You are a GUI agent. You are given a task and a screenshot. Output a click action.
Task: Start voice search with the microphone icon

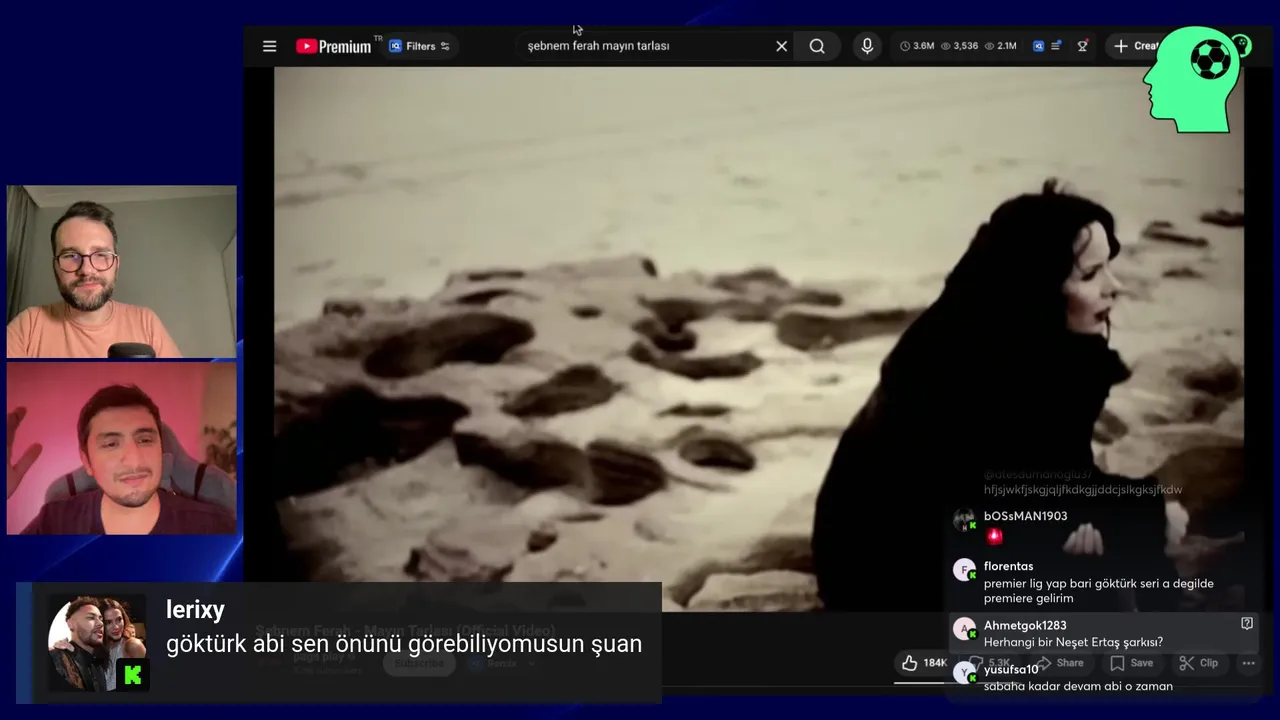click(867, 46)
